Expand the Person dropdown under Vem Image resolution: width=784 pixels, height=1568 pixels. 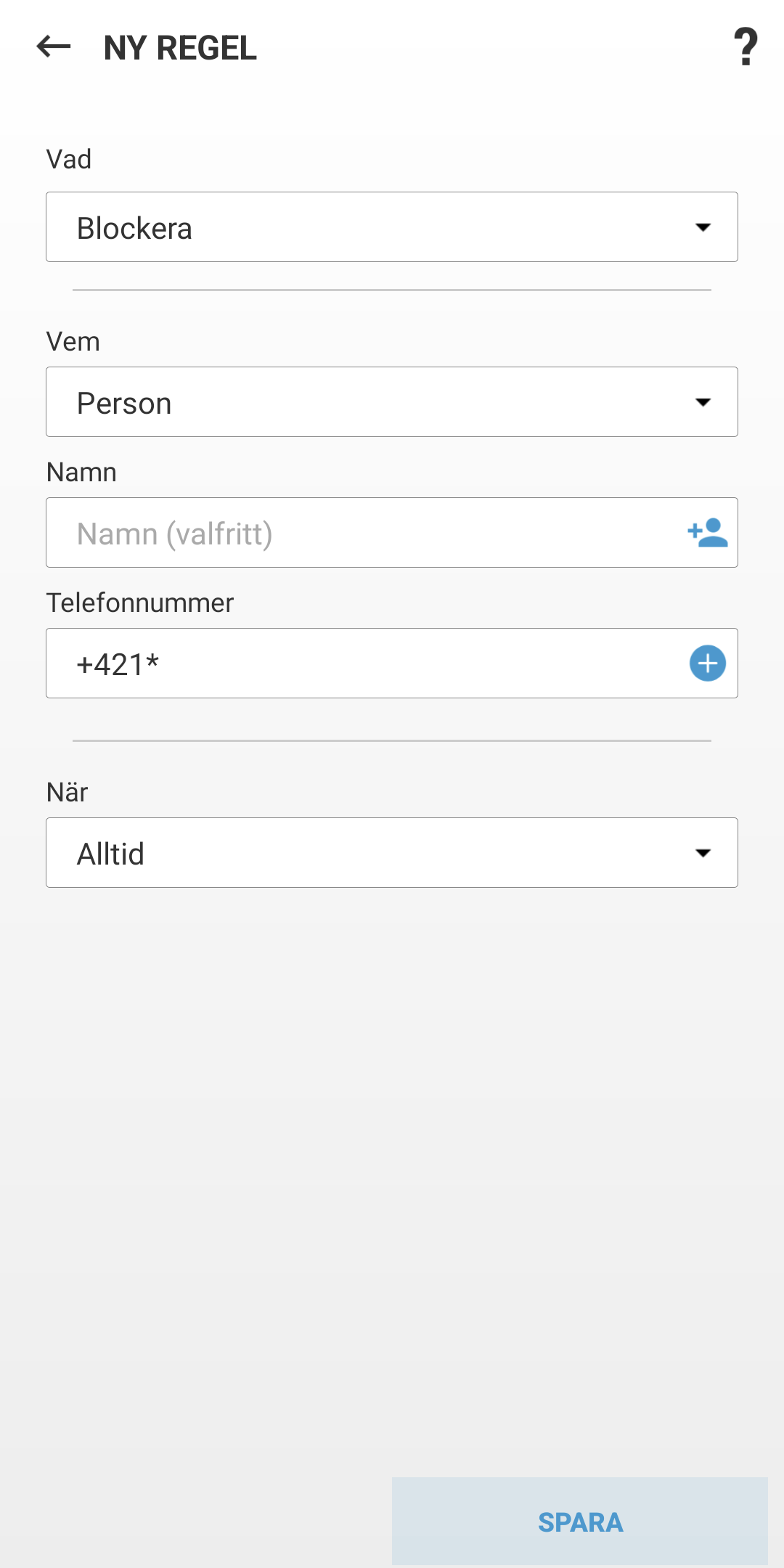click(392, 401)
